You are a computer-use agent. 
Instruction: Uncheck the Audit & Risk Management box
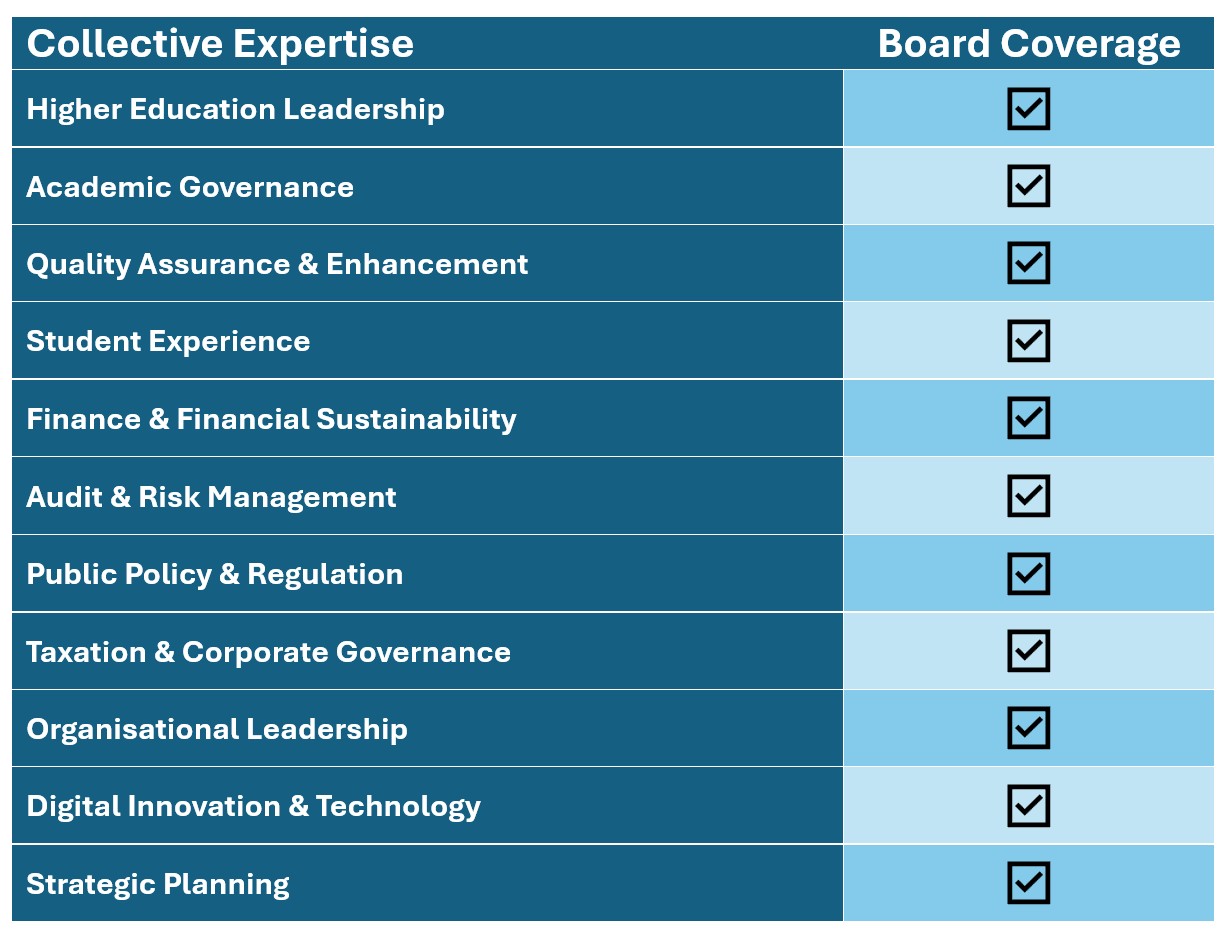tap(1028, 496)
